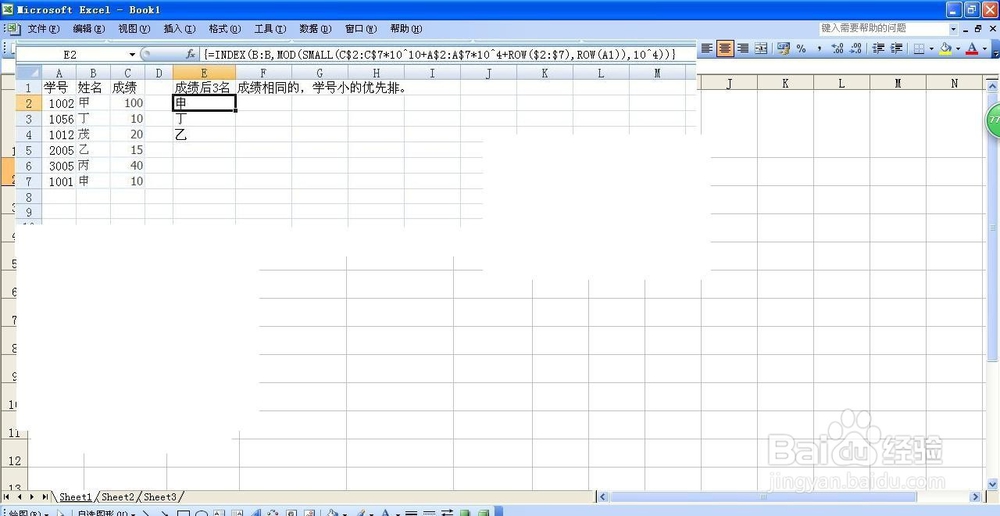Click the red Font Color icon

tap(972, 48)
